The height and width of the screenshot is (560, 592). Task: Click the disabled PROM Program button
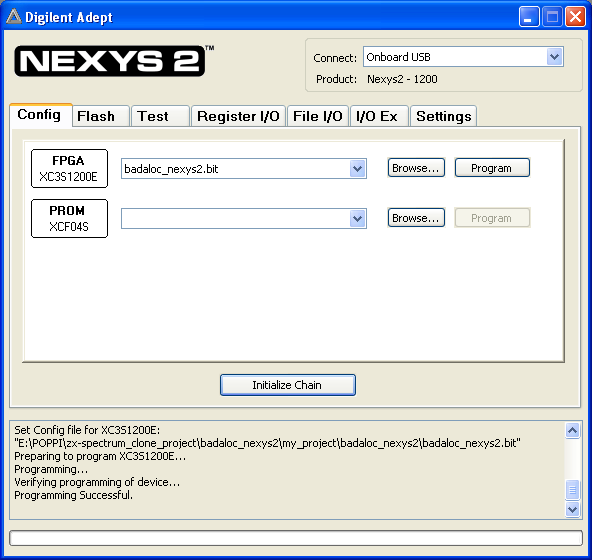pyautogui.click(x=492, y=218)
